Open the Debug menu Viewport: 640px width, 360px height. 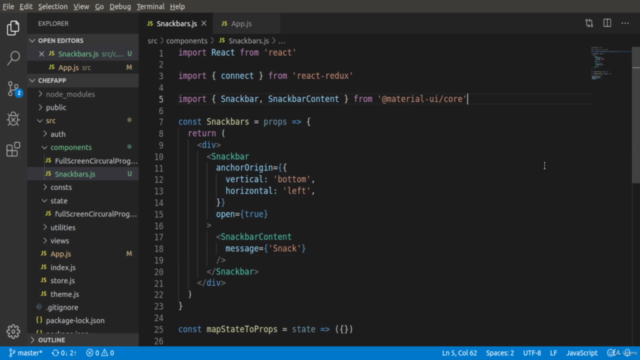(x=120, y=7)
